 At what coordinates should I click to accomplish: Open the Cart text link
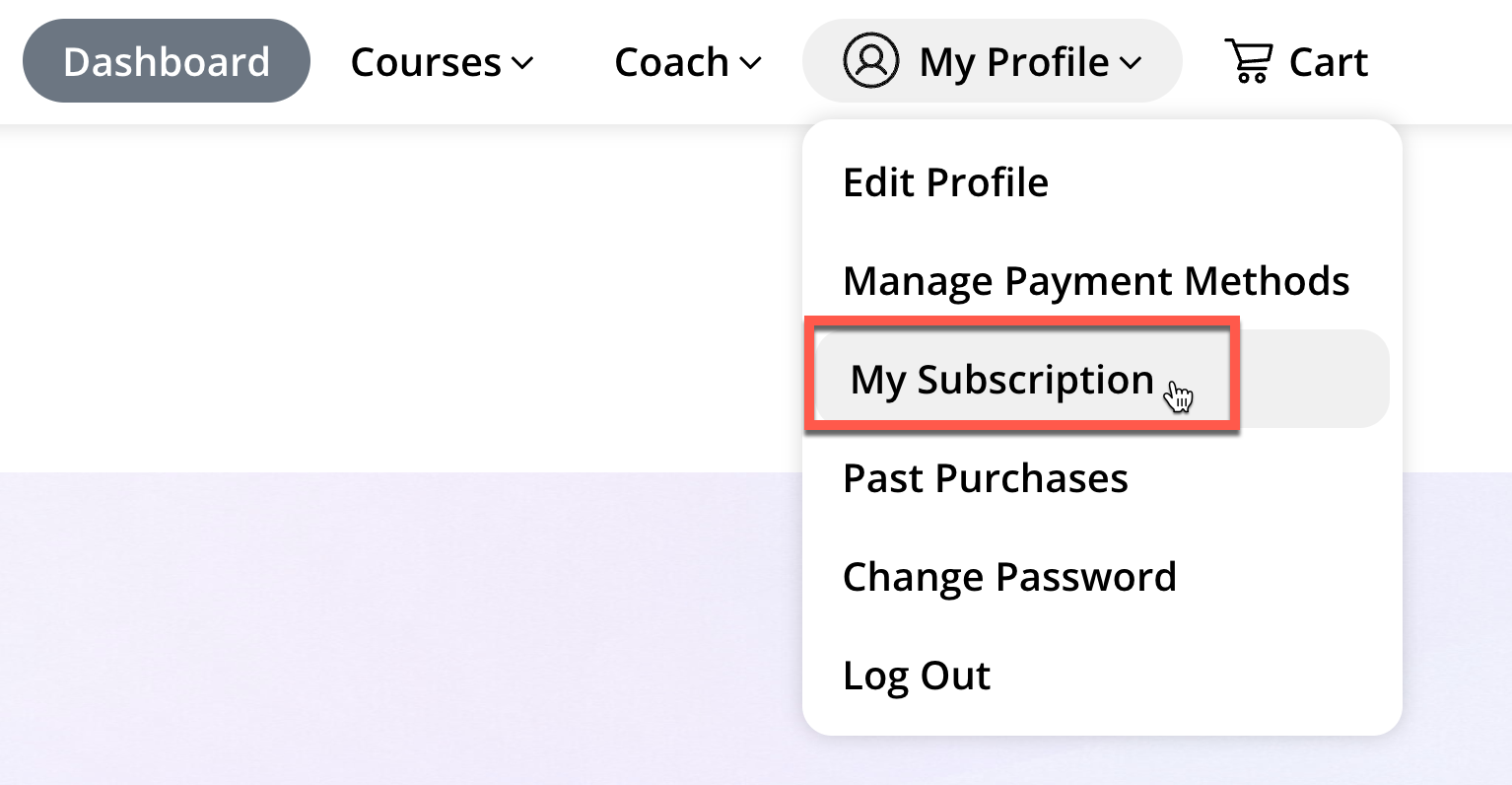tap(1328, 62)
